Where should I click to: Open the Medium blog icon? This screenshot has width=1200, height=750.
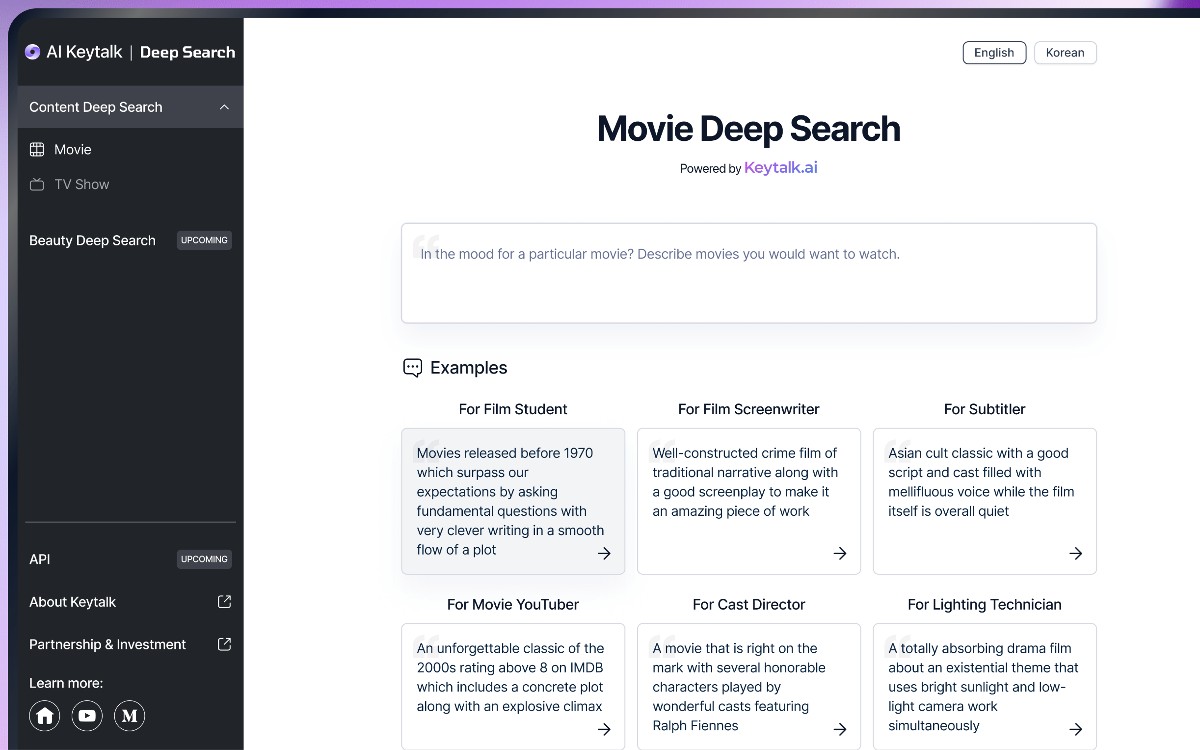coord(129,716)
